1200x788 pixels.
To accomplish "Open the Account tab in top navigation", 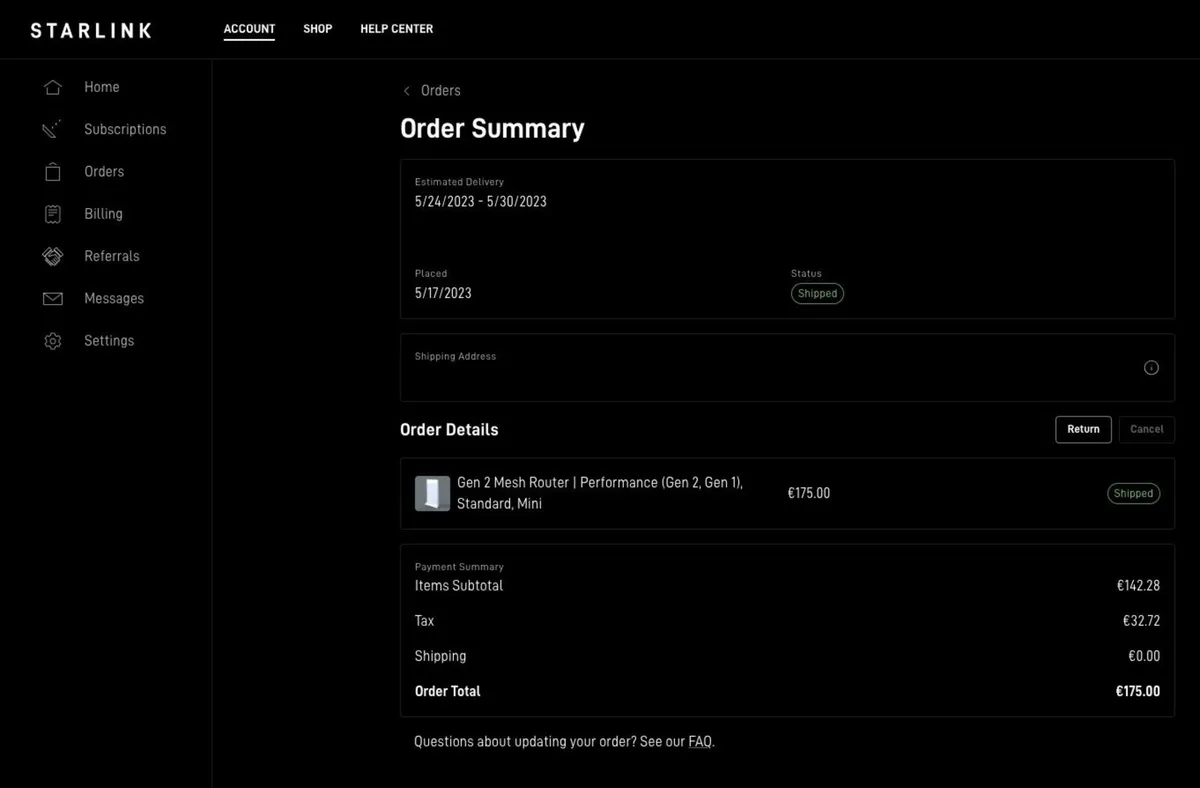I will [x=249, y=29].
